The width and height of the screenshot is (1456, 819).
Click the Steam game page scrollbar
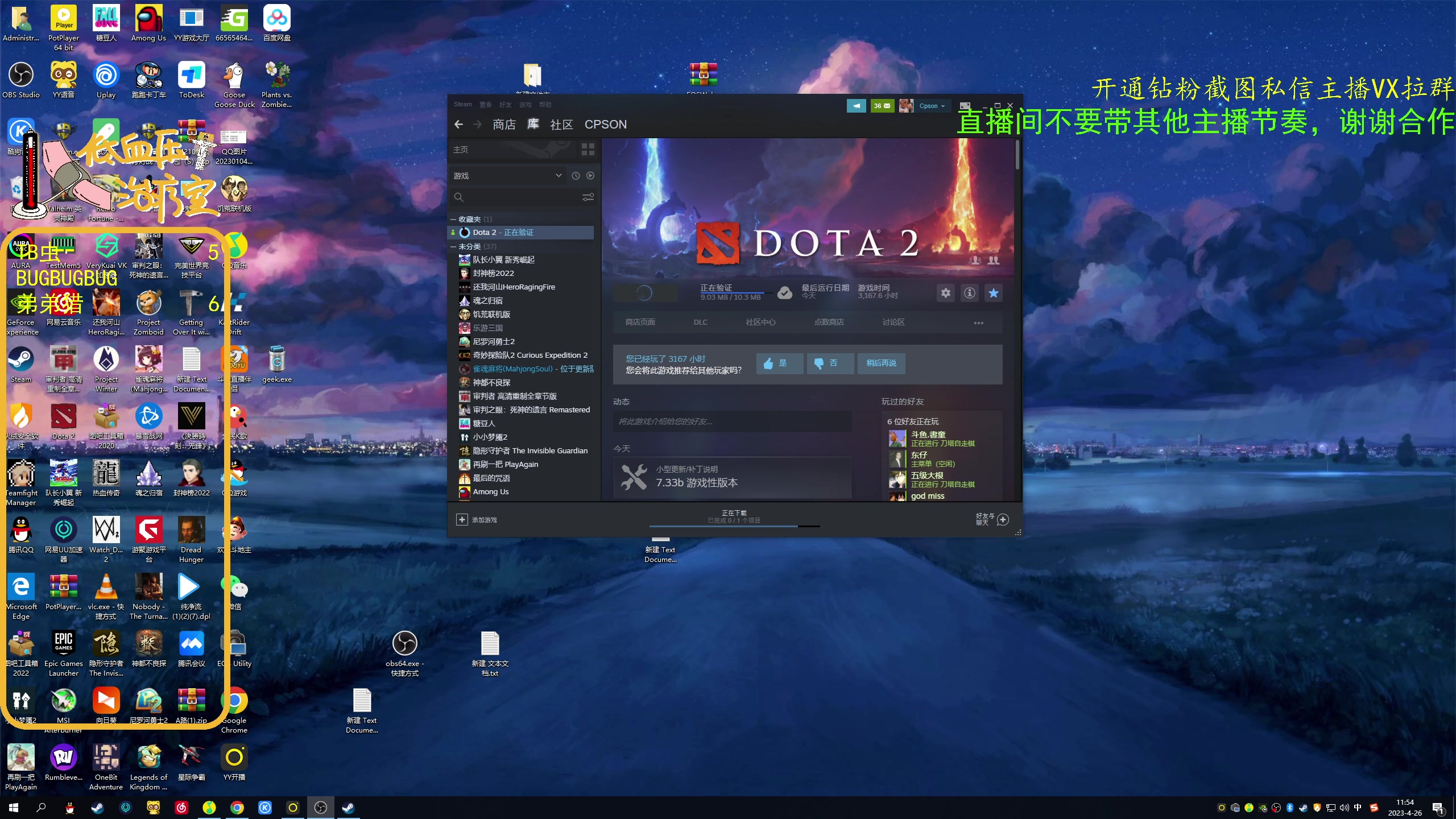[1017, 155]
